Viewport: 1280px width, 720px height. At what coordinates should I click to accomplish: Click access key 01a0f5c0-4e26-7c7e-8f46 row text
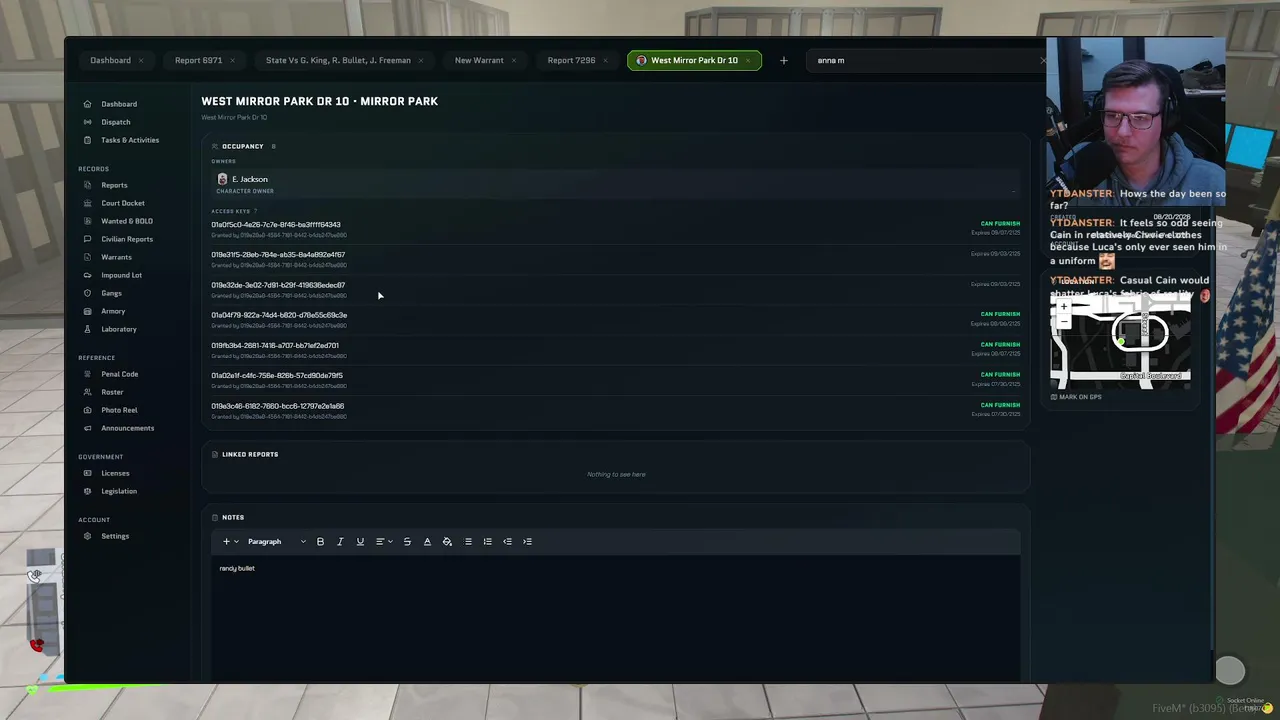276,225
